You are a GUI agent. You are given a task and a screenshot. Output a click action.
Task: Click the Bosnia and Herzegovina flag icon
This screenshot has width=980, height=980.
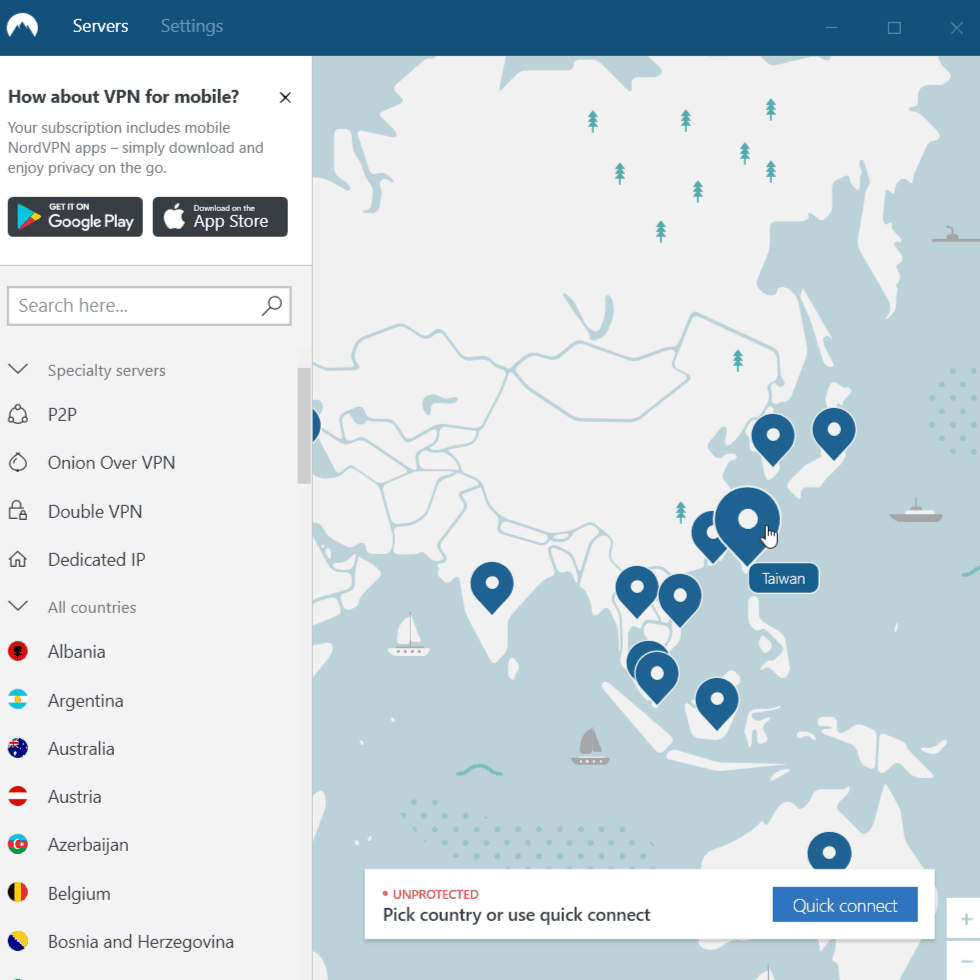pos(18,941)
